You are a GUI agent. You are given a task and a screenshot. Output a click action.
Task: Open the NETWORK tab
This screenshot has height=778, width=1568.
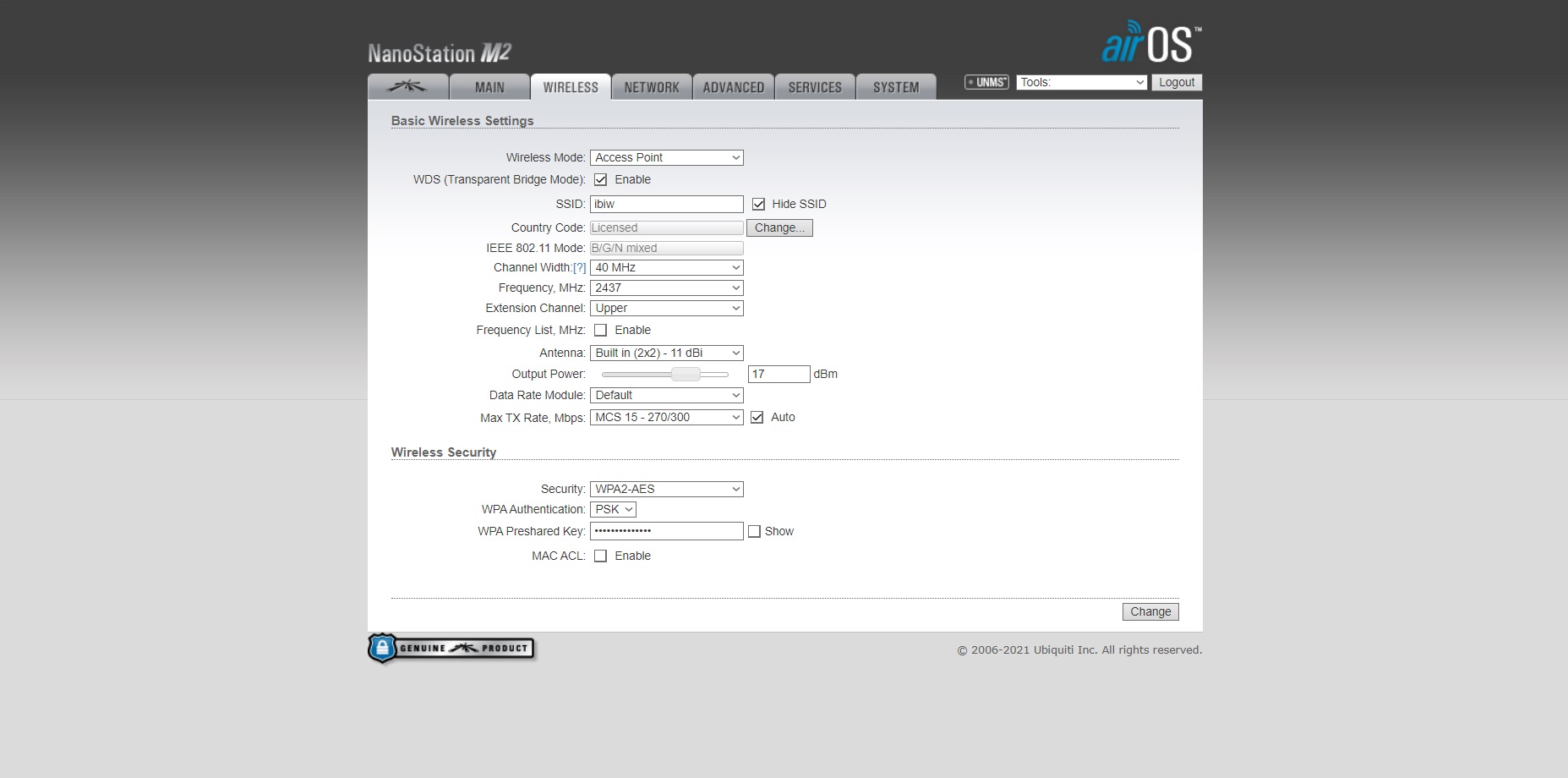tap(652, 87)
